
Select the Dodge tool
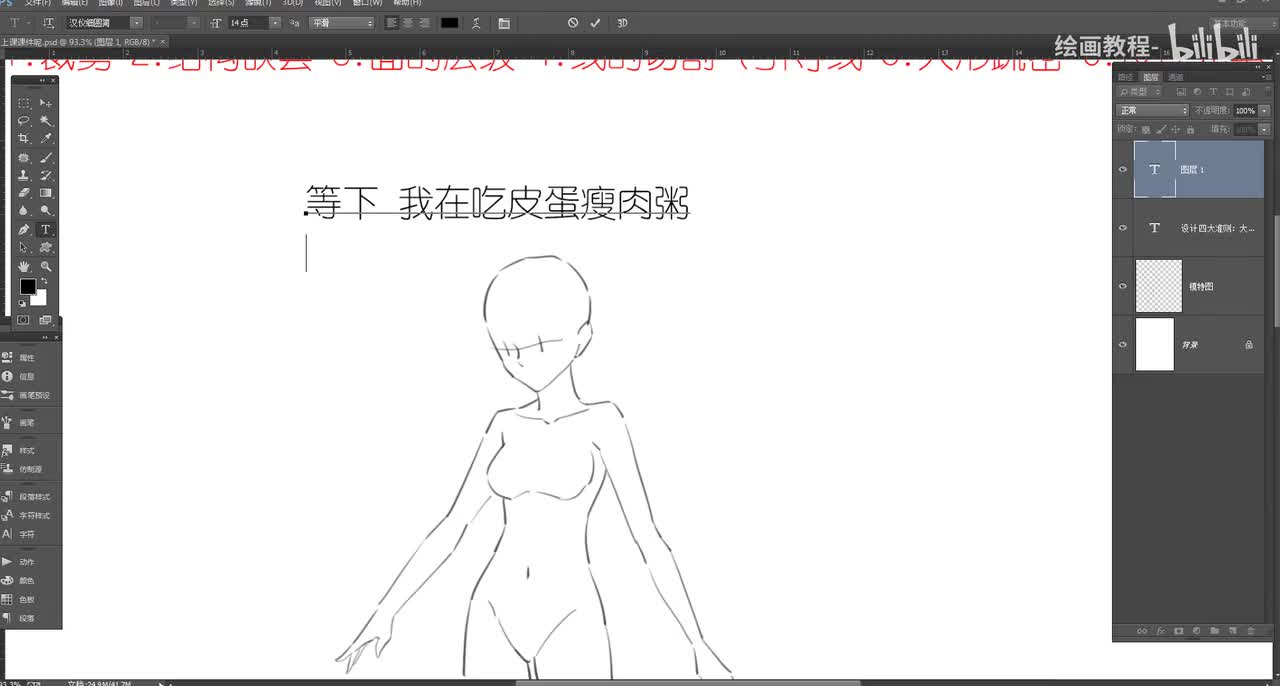(x=46, y=211)
